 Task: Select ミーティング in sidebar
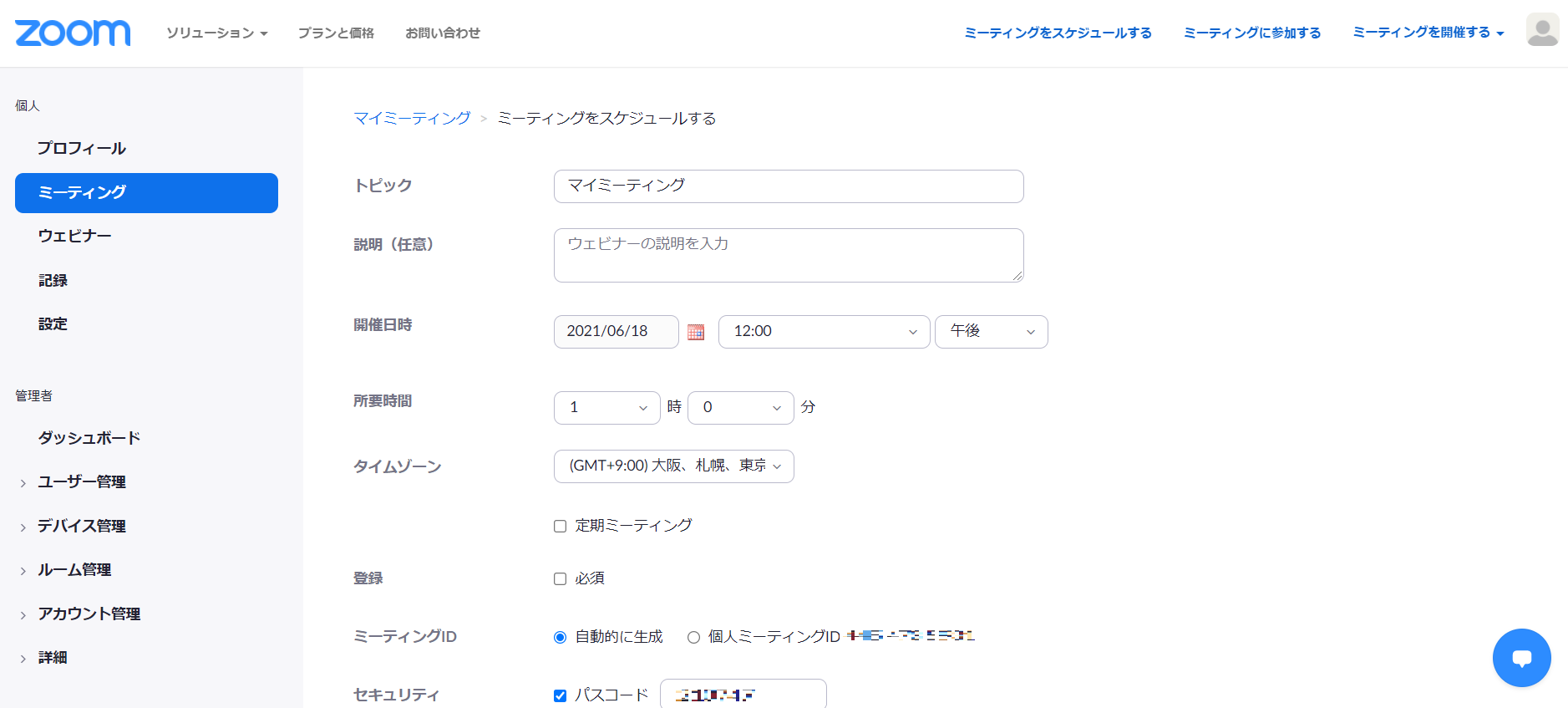146,193
